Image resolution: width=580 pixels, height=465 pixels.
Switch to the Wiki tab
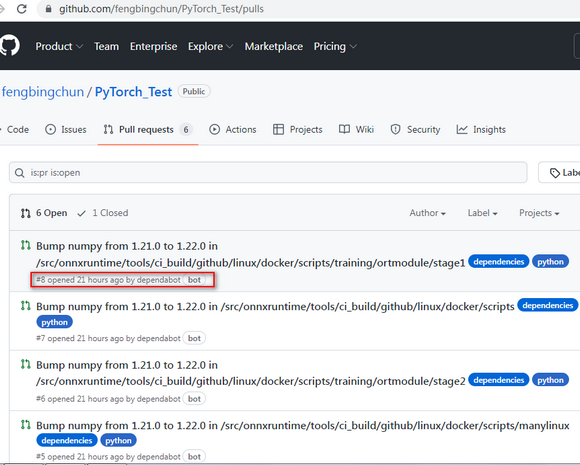coord(356,129)
